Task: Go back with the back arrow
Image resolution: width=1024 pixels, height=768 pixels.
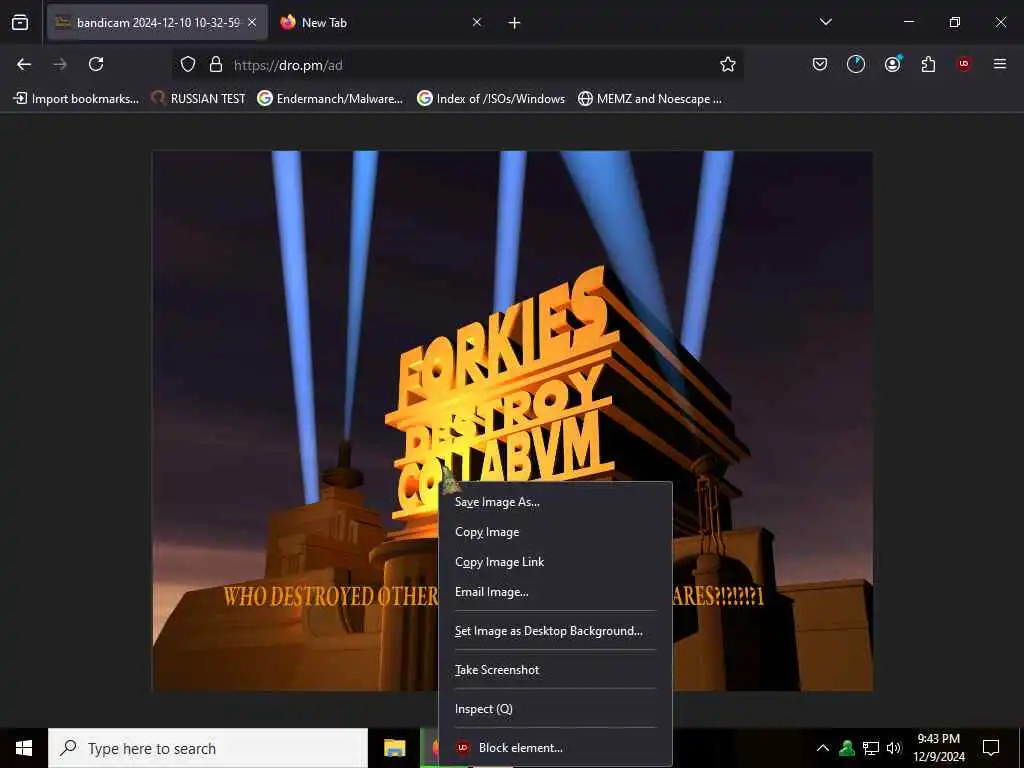Action: tap(24, 64)
